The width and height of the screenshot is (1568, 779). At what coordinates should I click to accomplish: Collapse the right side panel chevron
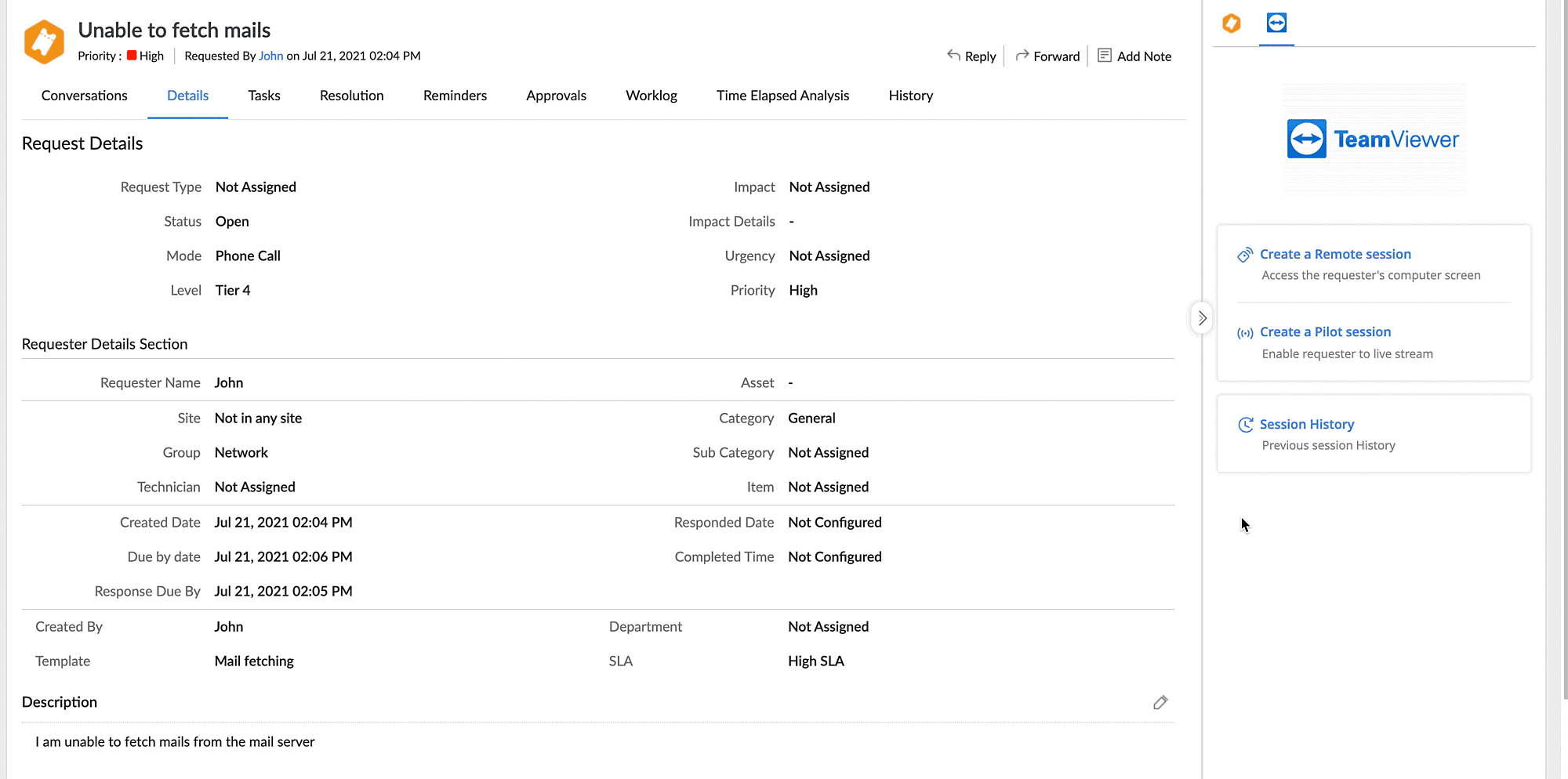click(x=1202, y=318)
